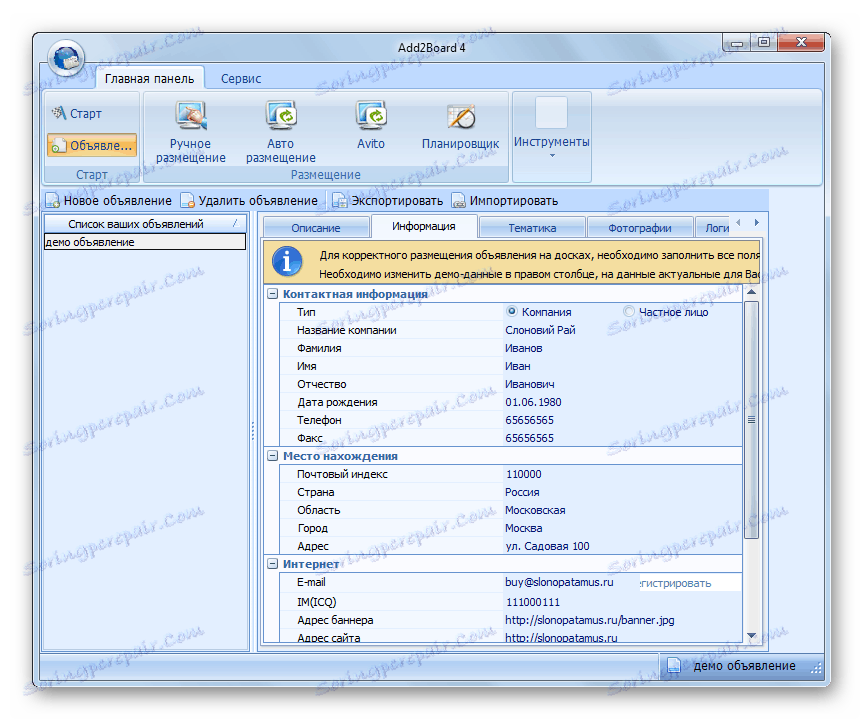864x720 pixels.
Task: Switch to the Сервис ribbon tab
Action: pyautogui.click(x=241, y=79)
